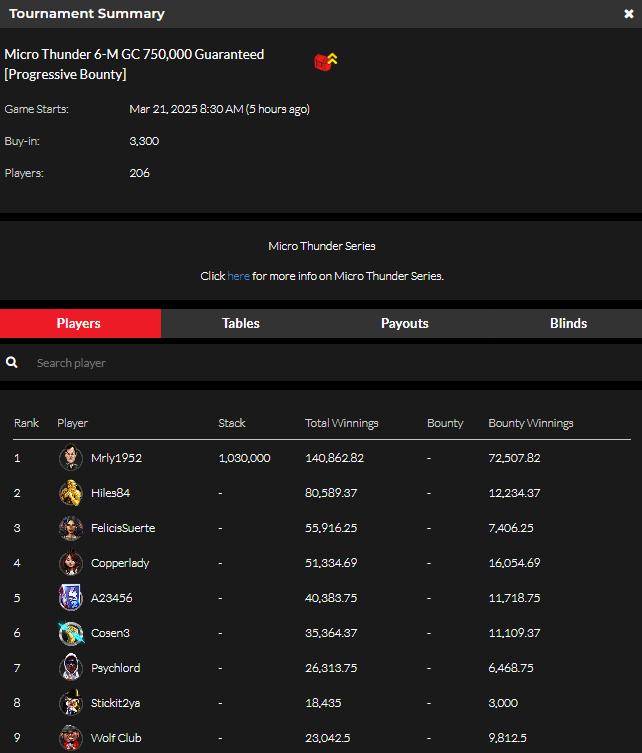Focus the Search player input field
This screenshot has height=753, width=642.
tap(321, 363)
